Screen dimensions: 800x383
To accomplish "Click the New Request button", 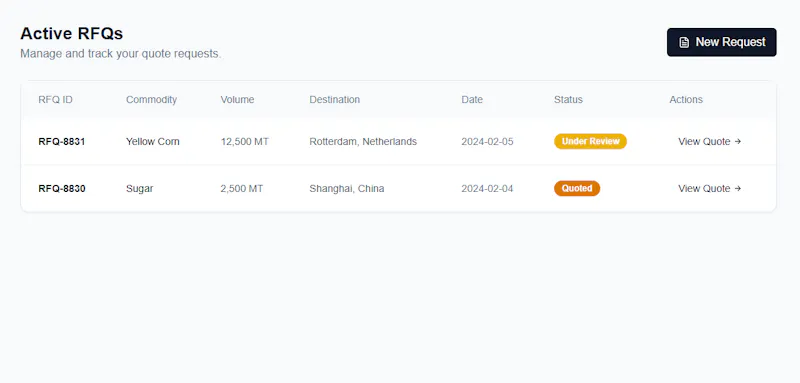I will pos(721,42).
